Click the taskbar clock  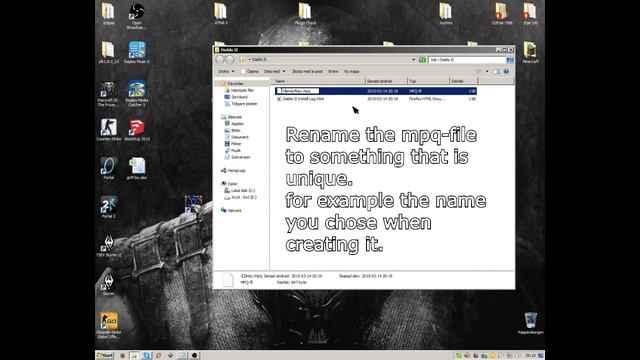pos(531,356)
